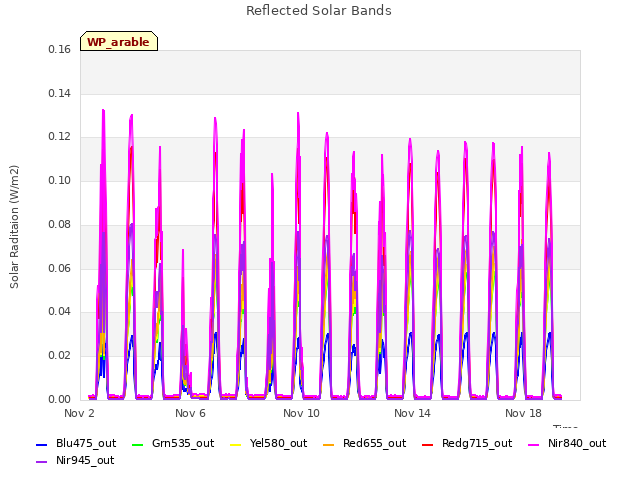Click the Nov 2 x-axis date label
Screen dimensions: 640x480
click(x=79, y=413)
